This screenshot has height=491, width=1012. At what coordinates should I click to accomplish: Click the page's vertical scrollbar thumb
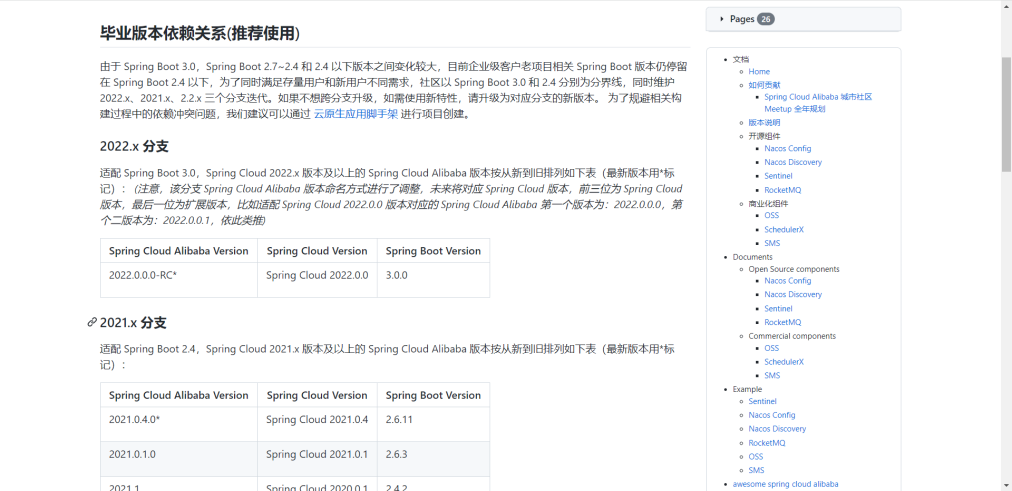pyautogui.click(x=1006, y=114)
